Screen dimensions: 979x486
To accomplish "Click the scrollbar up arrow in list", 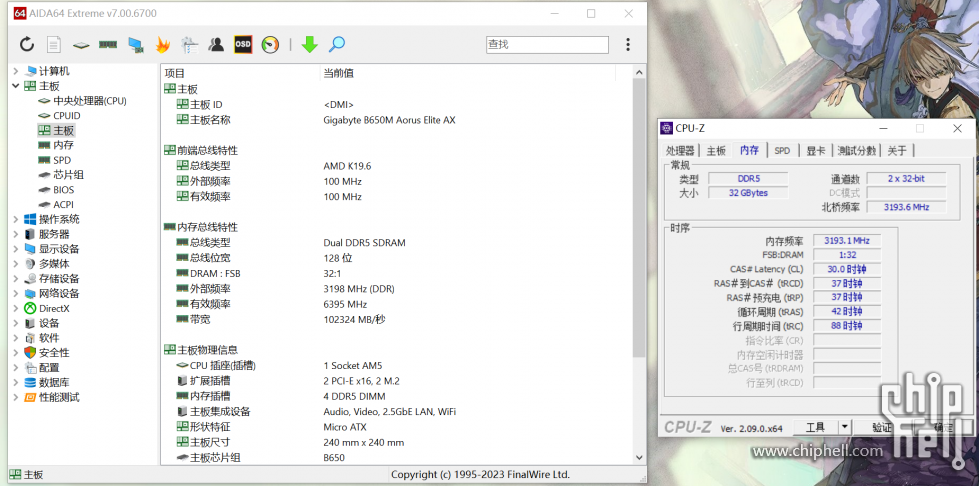I will pos(639,72).
